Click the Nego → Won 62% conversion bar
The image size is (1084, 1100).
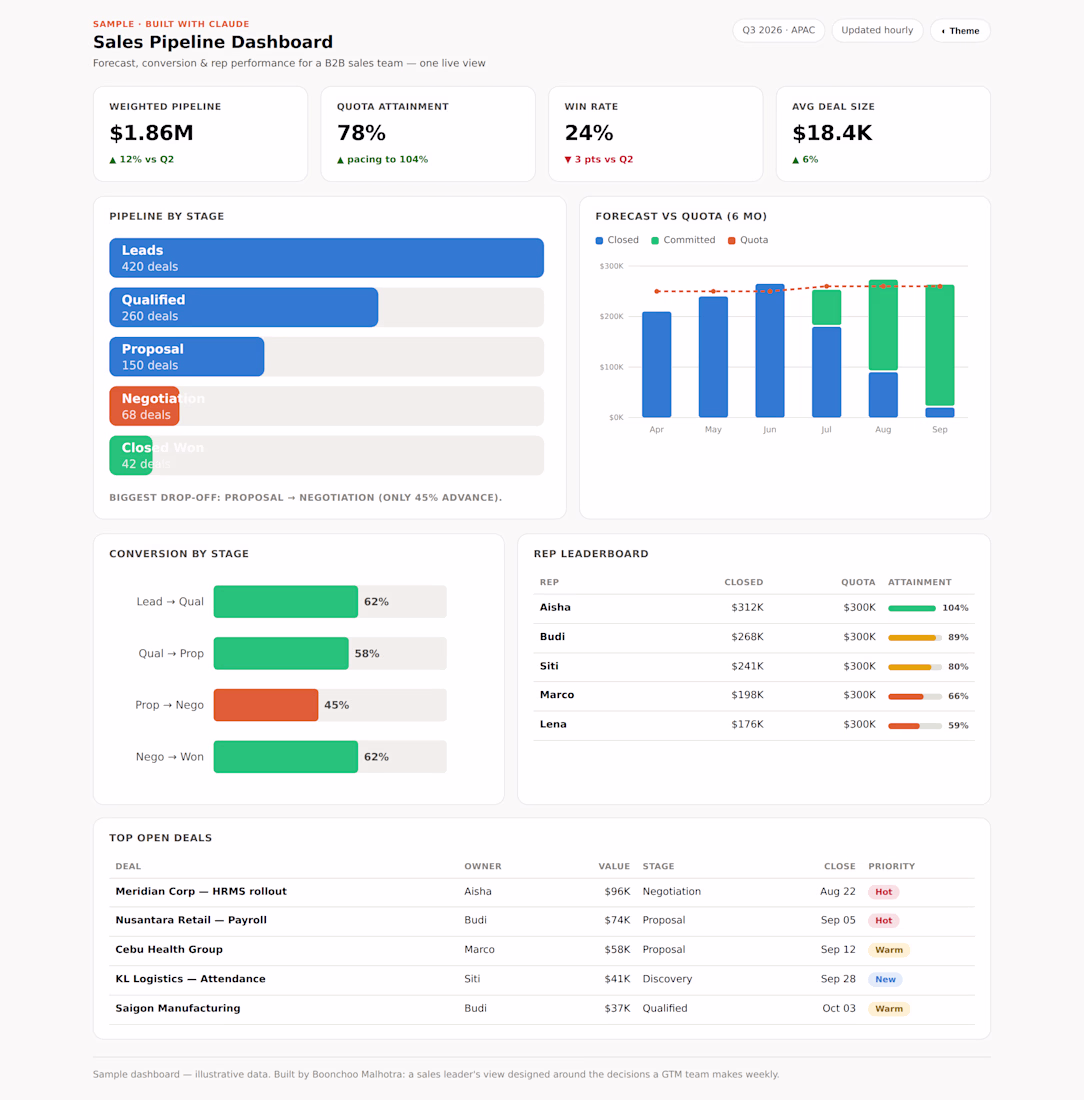pos(286,757)
